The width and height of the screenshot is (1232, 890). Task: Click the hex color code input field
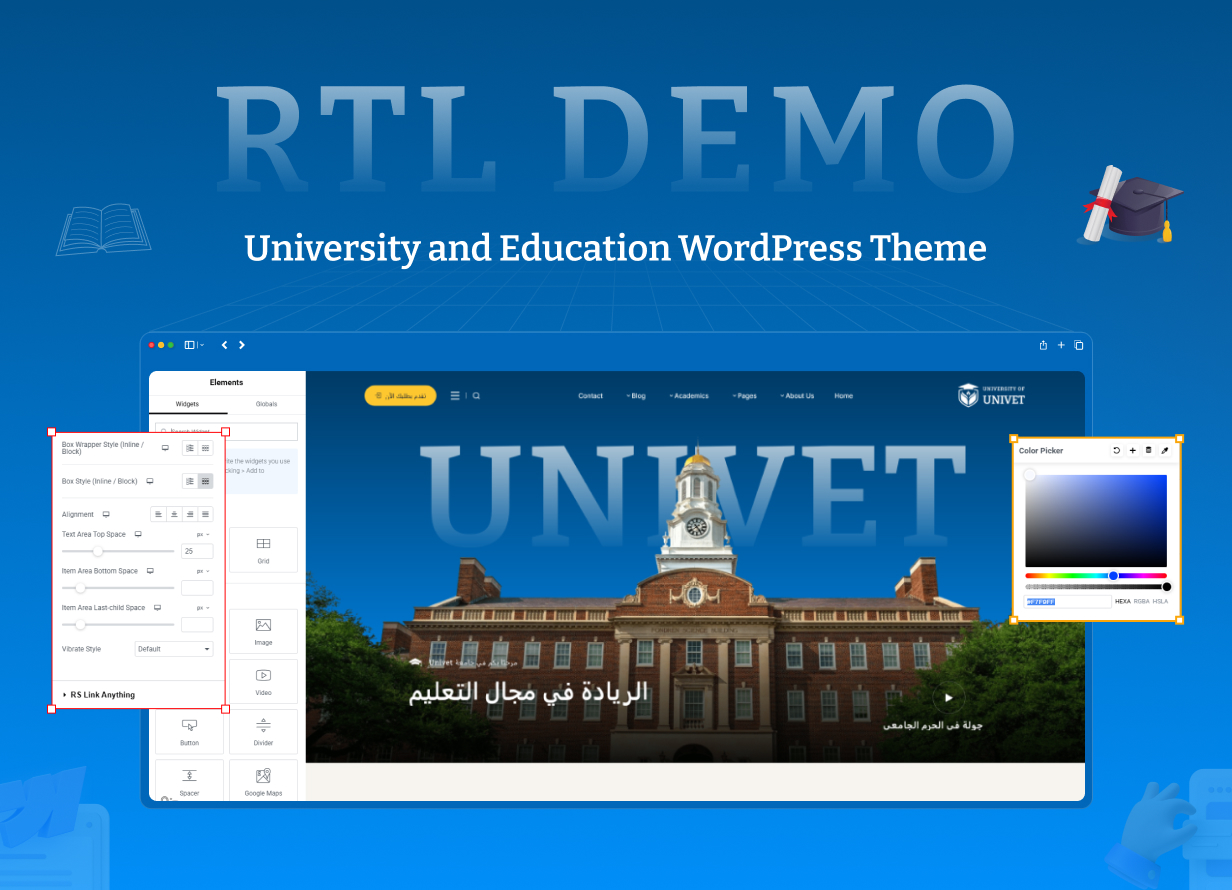(x=1068, y=602)
